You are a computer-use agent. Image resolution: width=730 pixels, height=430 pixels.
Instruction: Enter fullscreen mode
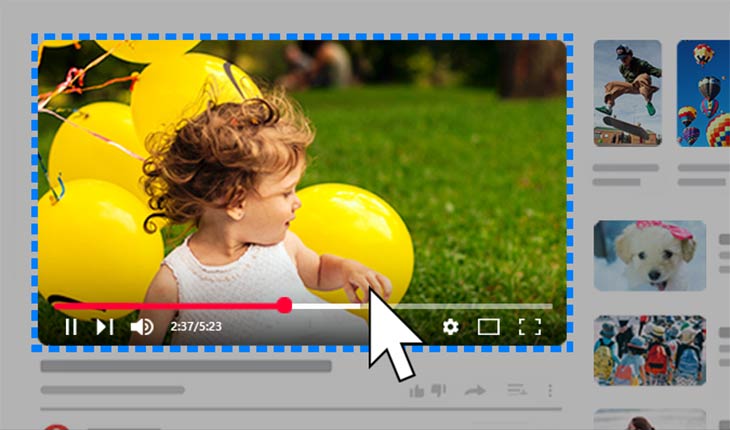point(529,326)
